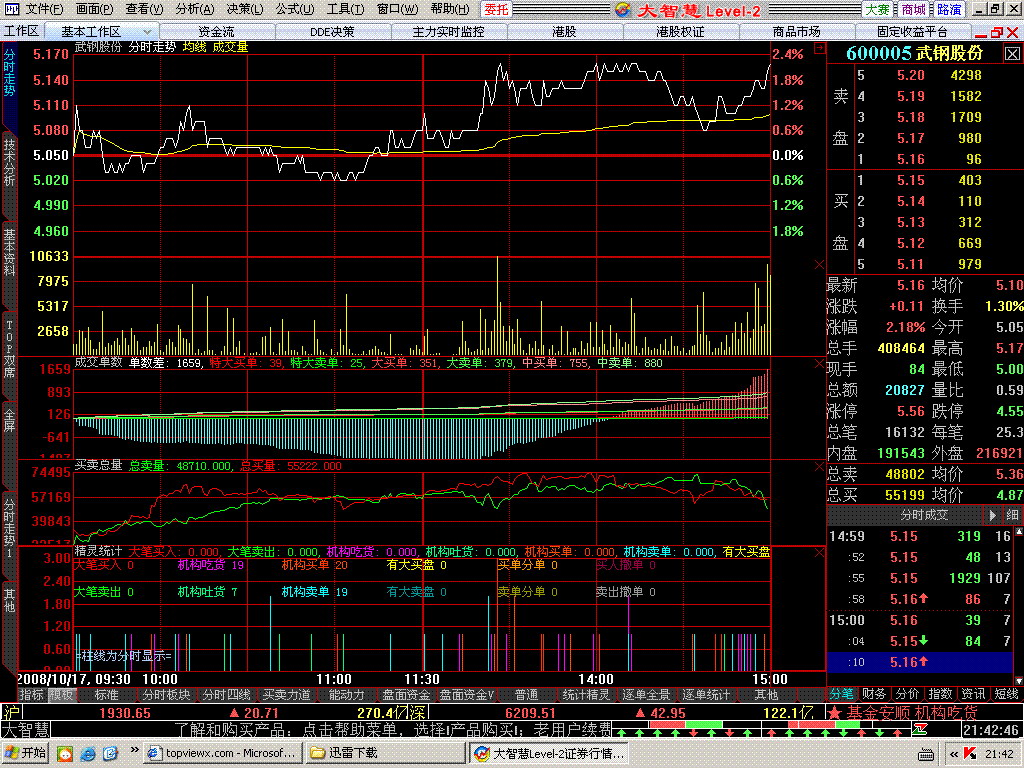Click the 委托 order button
1024x768 pixels.
pos(496,10)
